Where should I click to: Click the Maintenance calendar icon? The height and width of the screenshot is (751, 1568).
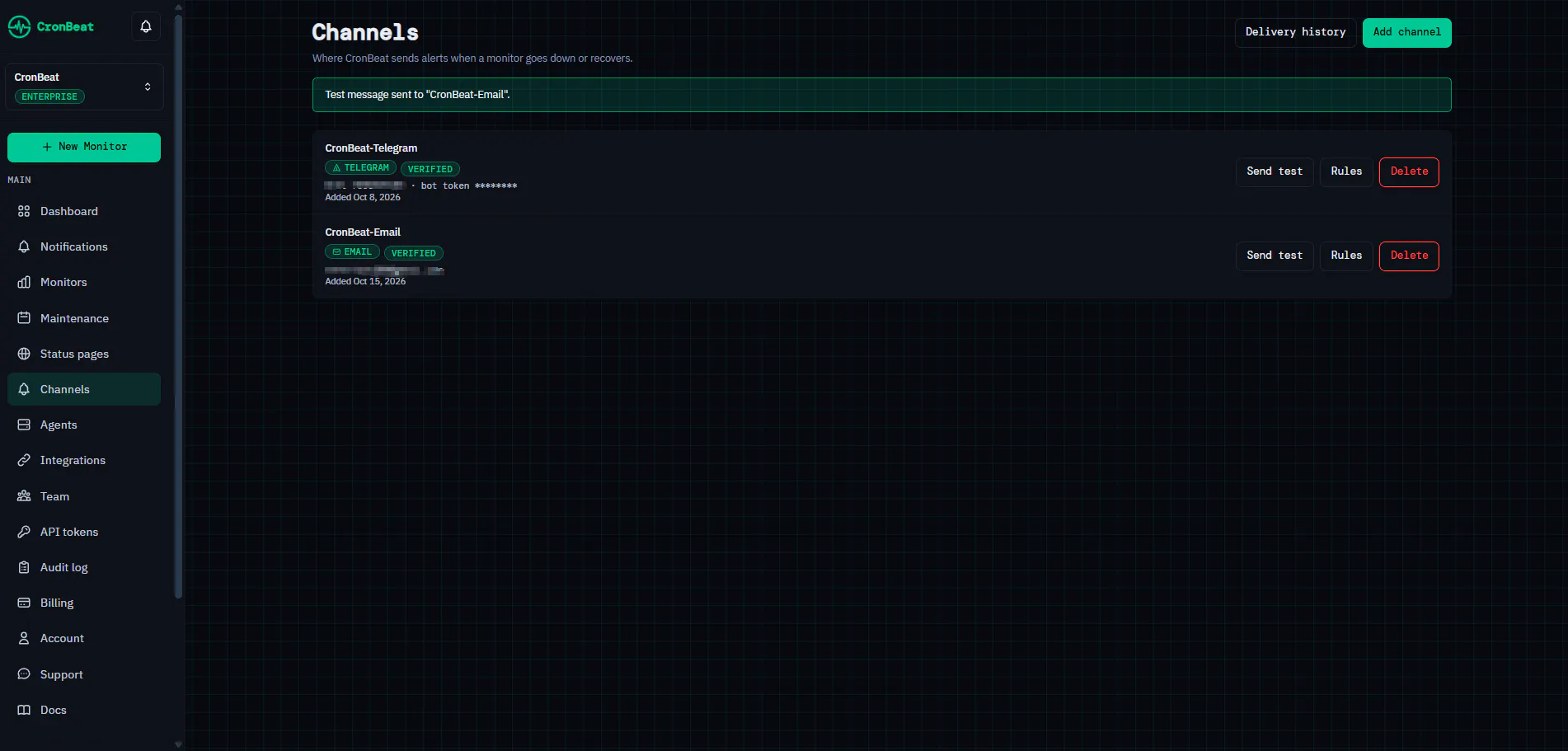pyautogui.click(x=24, y=318)
